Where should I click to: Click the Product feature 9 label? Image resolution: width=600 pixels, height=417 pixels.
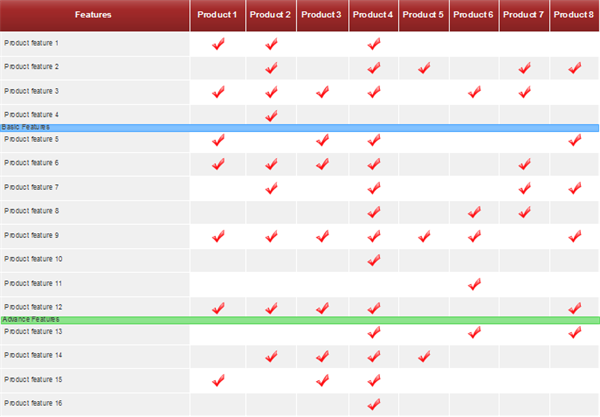[x=31, y=235]
